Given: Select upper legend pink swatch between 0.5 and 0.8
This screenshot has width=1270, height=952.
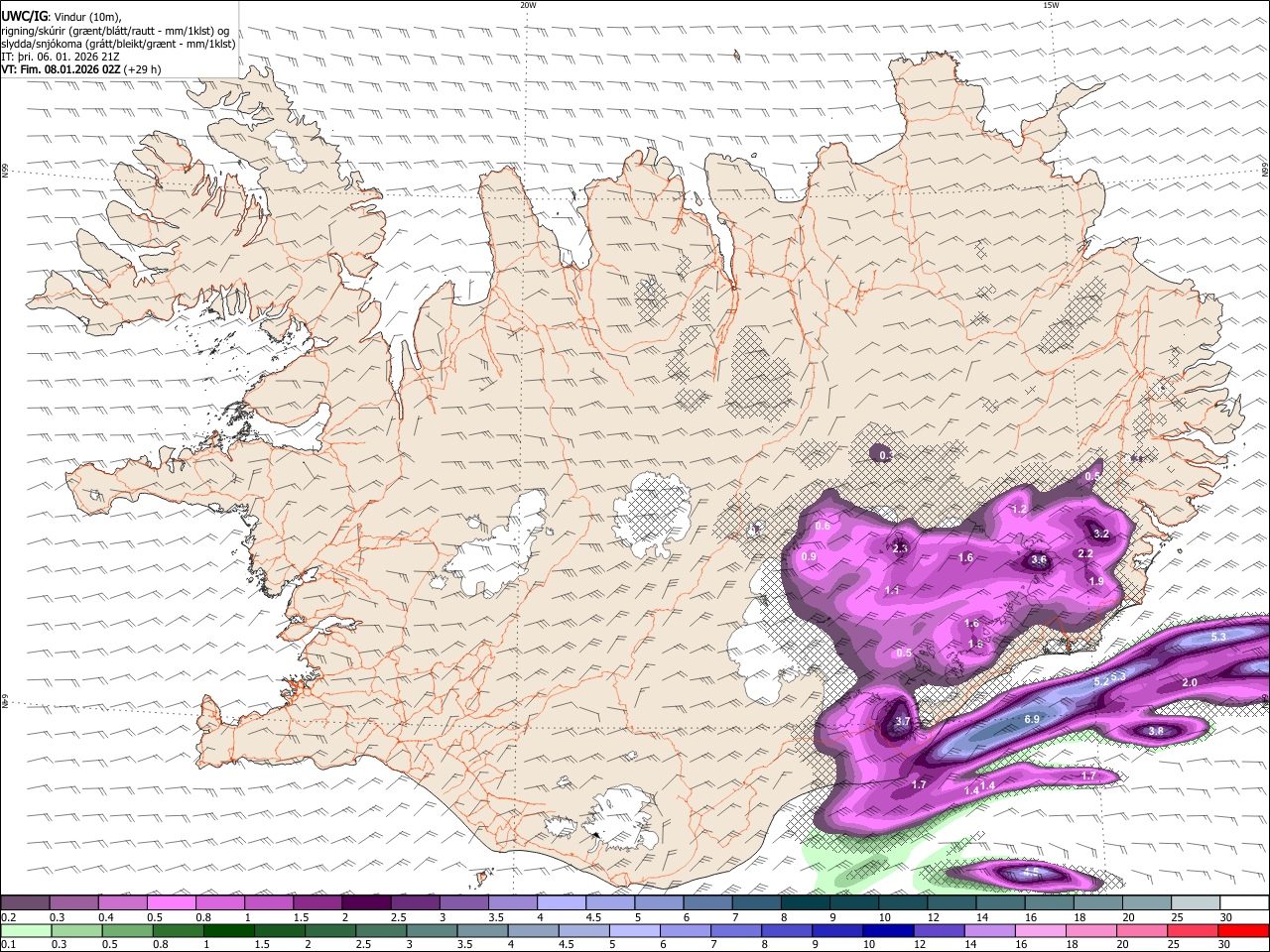Looking at the screenshot, I should click(x=171, y=903).
